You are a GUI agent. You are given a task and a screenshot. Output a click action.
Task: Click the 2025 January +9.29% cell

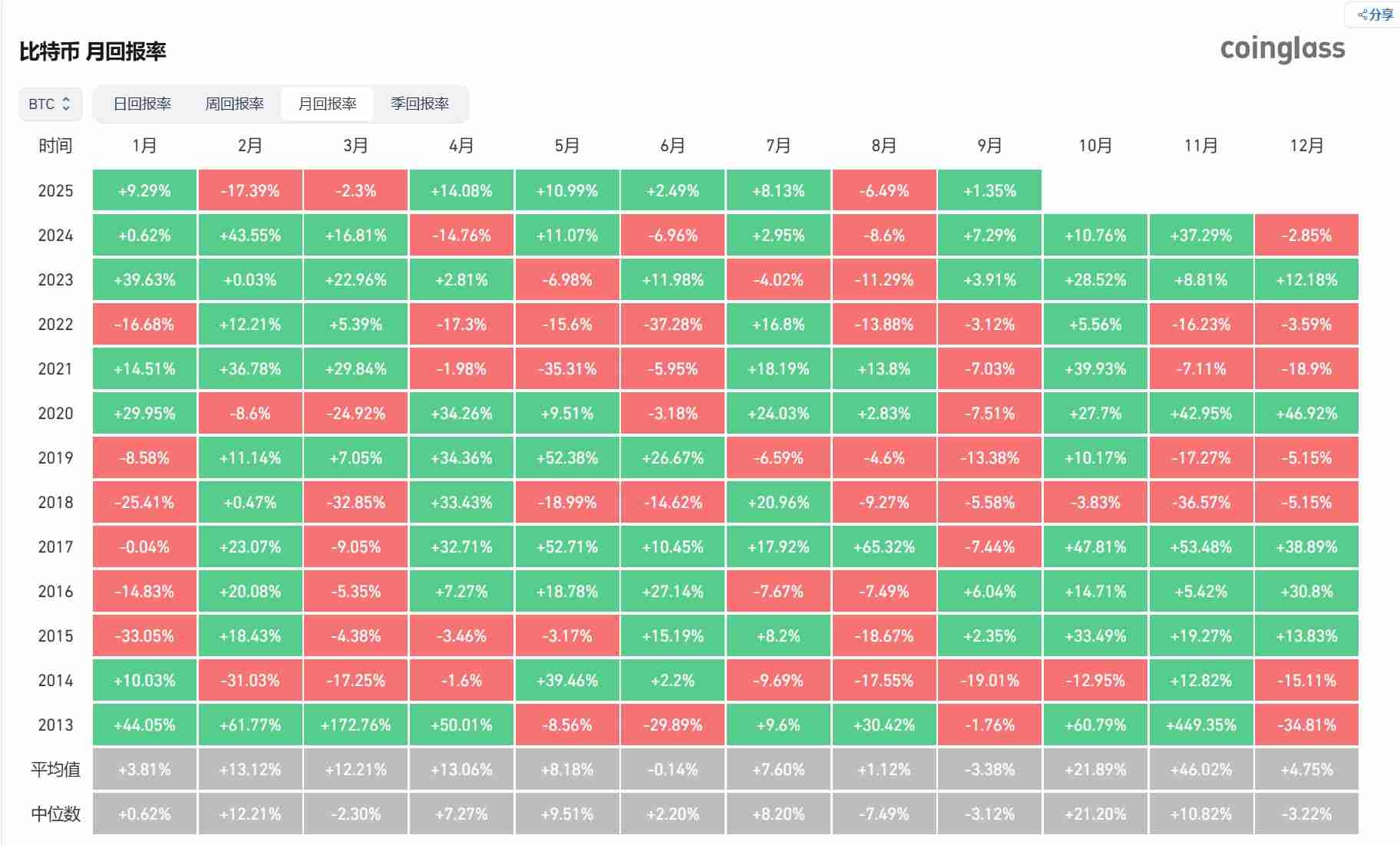pyautogui.click(x=144, y=190)
